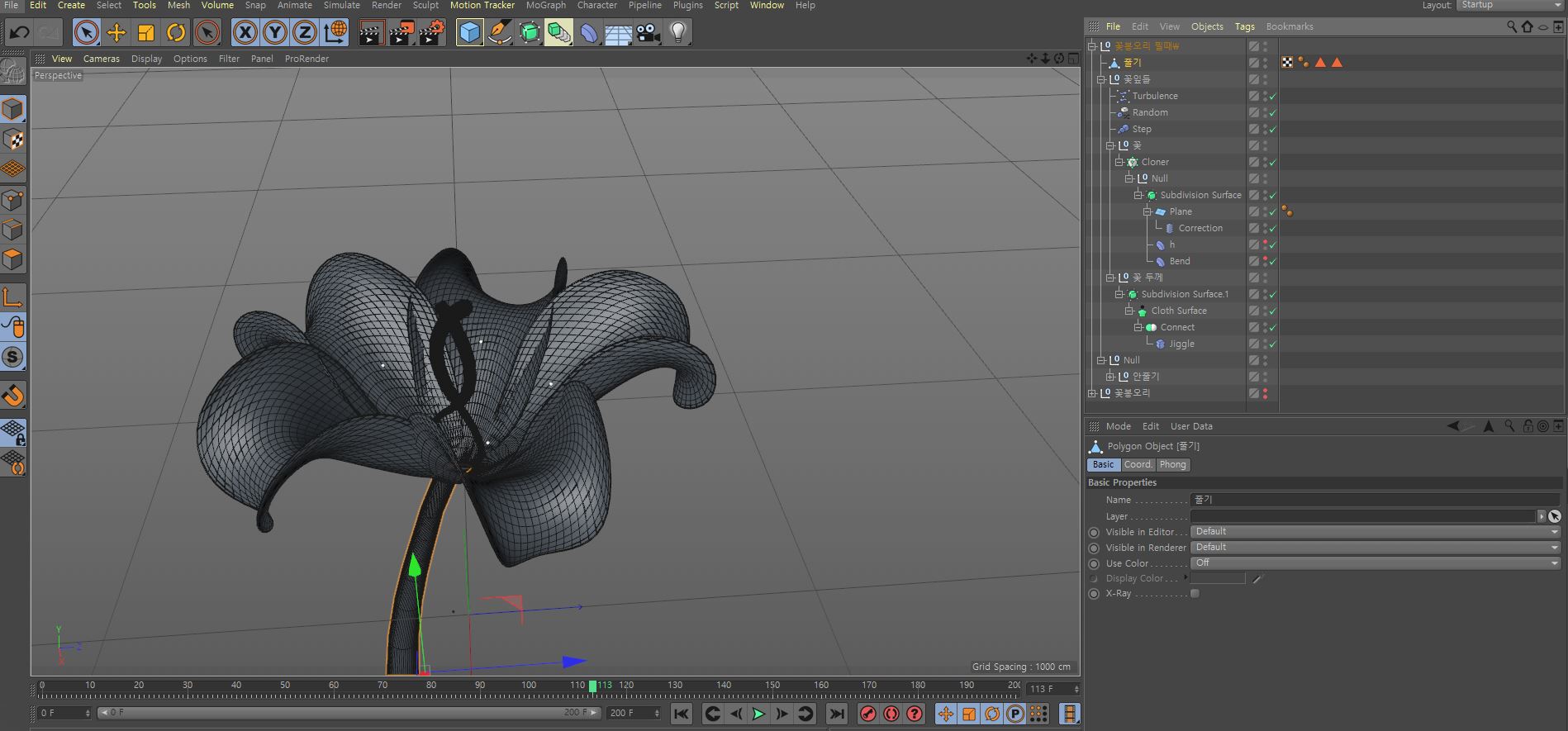Screen dimensions: 1568x731
Task: Go to end of animation
Action: click(837, 714)
